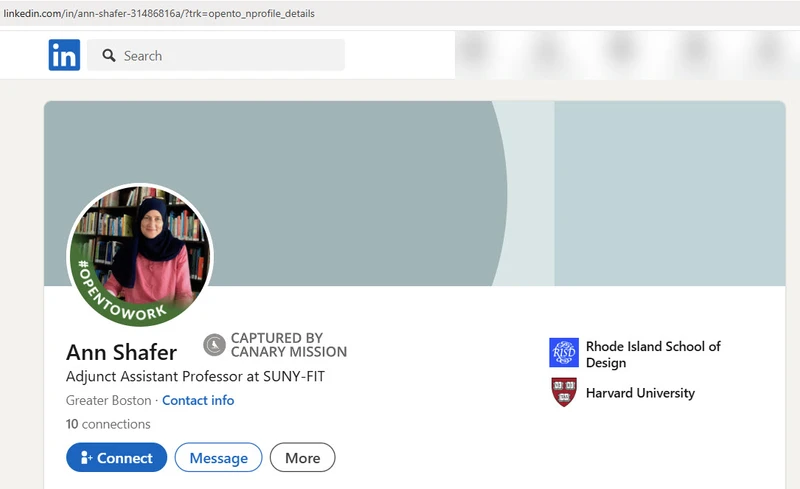This screenshot has width=800, height=489.
Task: Click the Rhode Island School of Design logo
Action: coord(564,353)
